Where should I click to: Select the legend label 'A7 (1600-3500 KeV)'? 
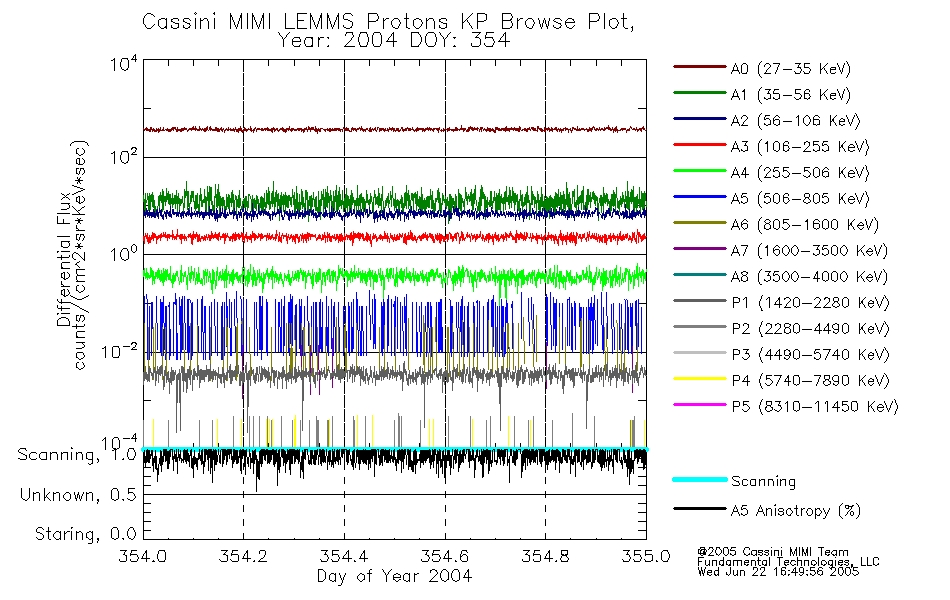click(x=809, y=251)
